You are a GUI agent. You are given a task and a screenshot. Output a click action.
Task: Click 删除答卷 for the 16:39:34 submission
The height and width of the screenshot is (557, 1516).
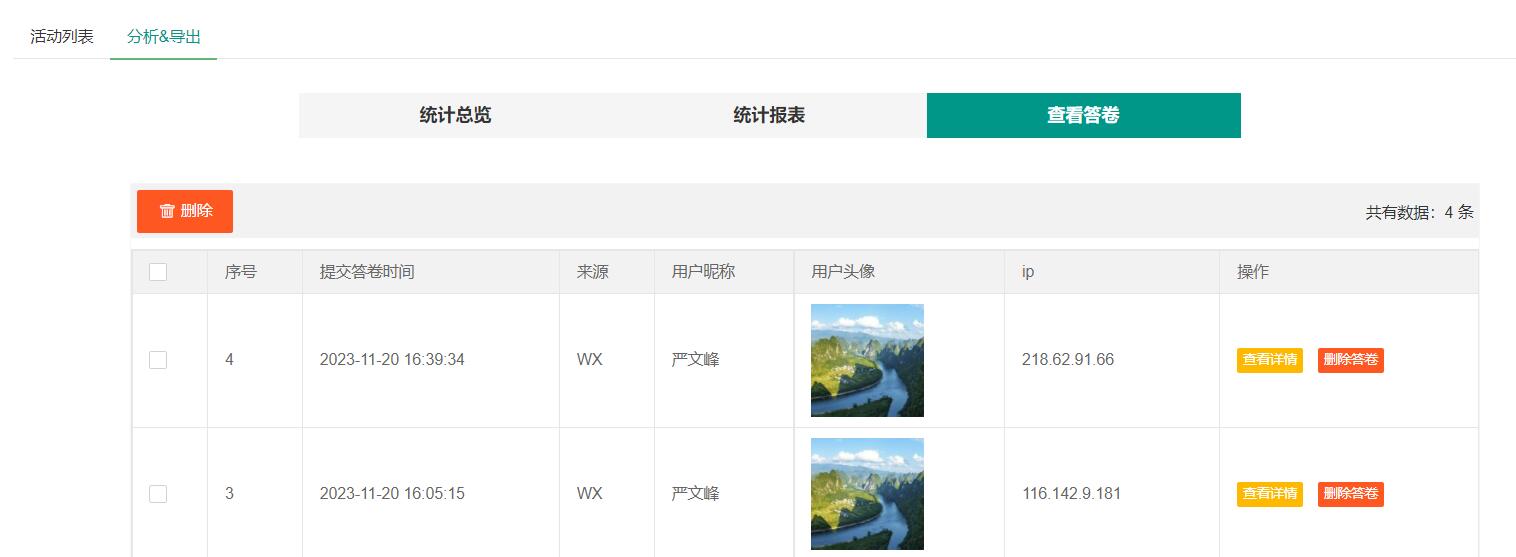pyautogui.click(x=1350, y=360)
